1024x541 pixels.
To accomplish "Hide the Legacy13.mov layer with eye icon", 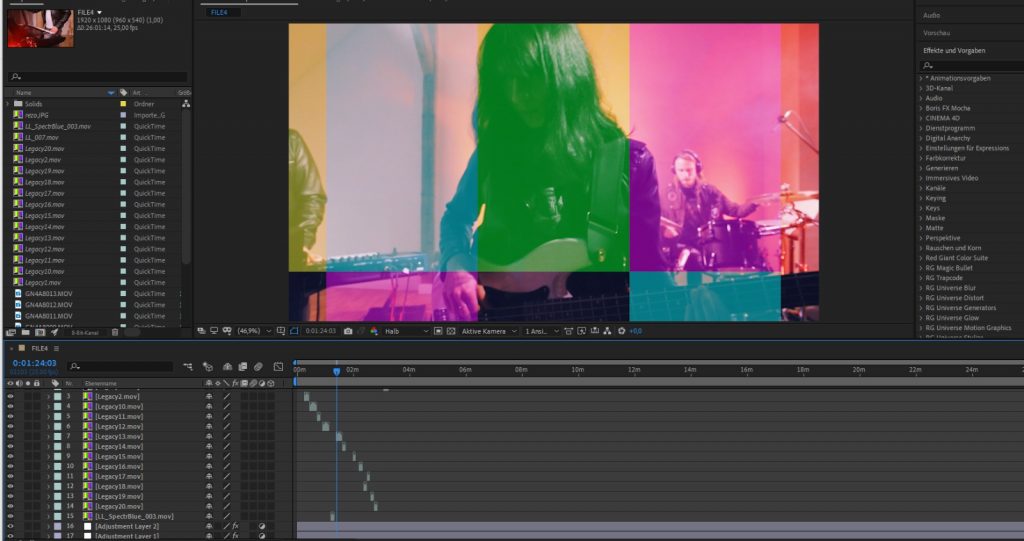I will pyautogui.click(x=10, y=436).
